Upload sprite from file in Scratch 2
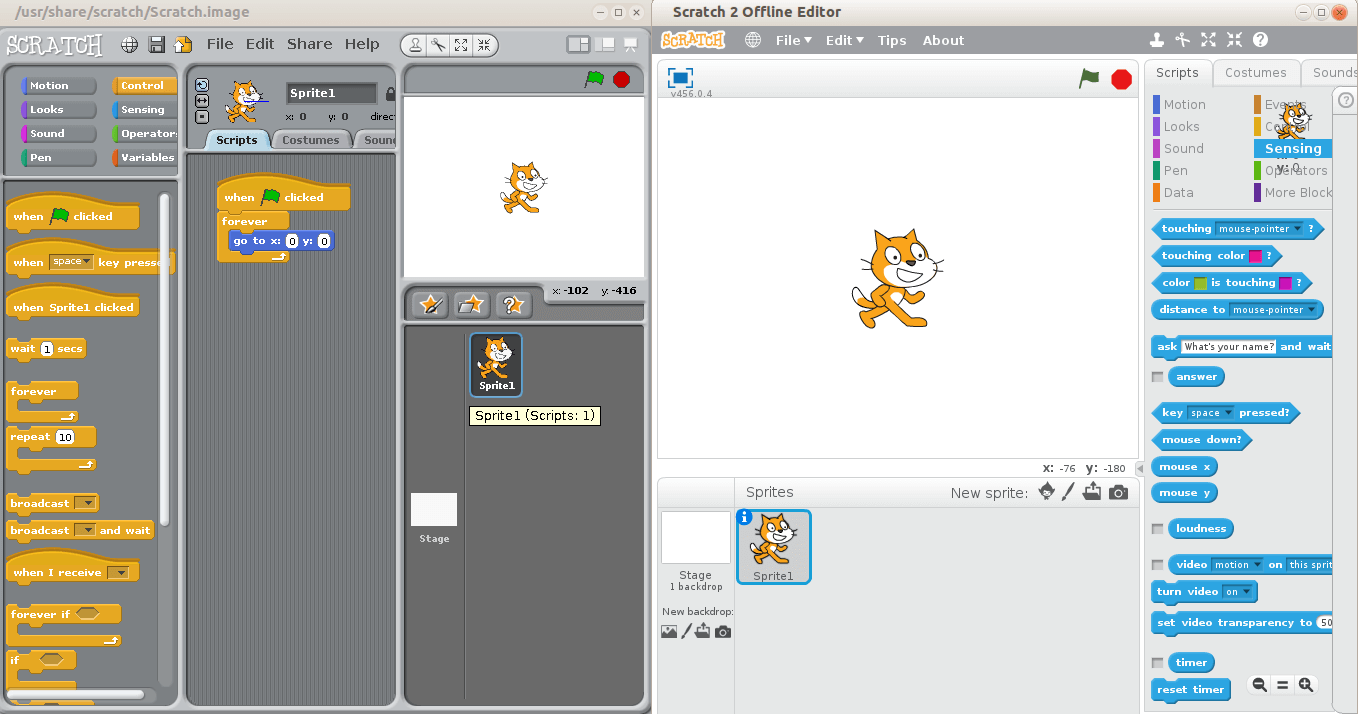The width and height of the screenshot is (1358, 714). (1092, 492)
